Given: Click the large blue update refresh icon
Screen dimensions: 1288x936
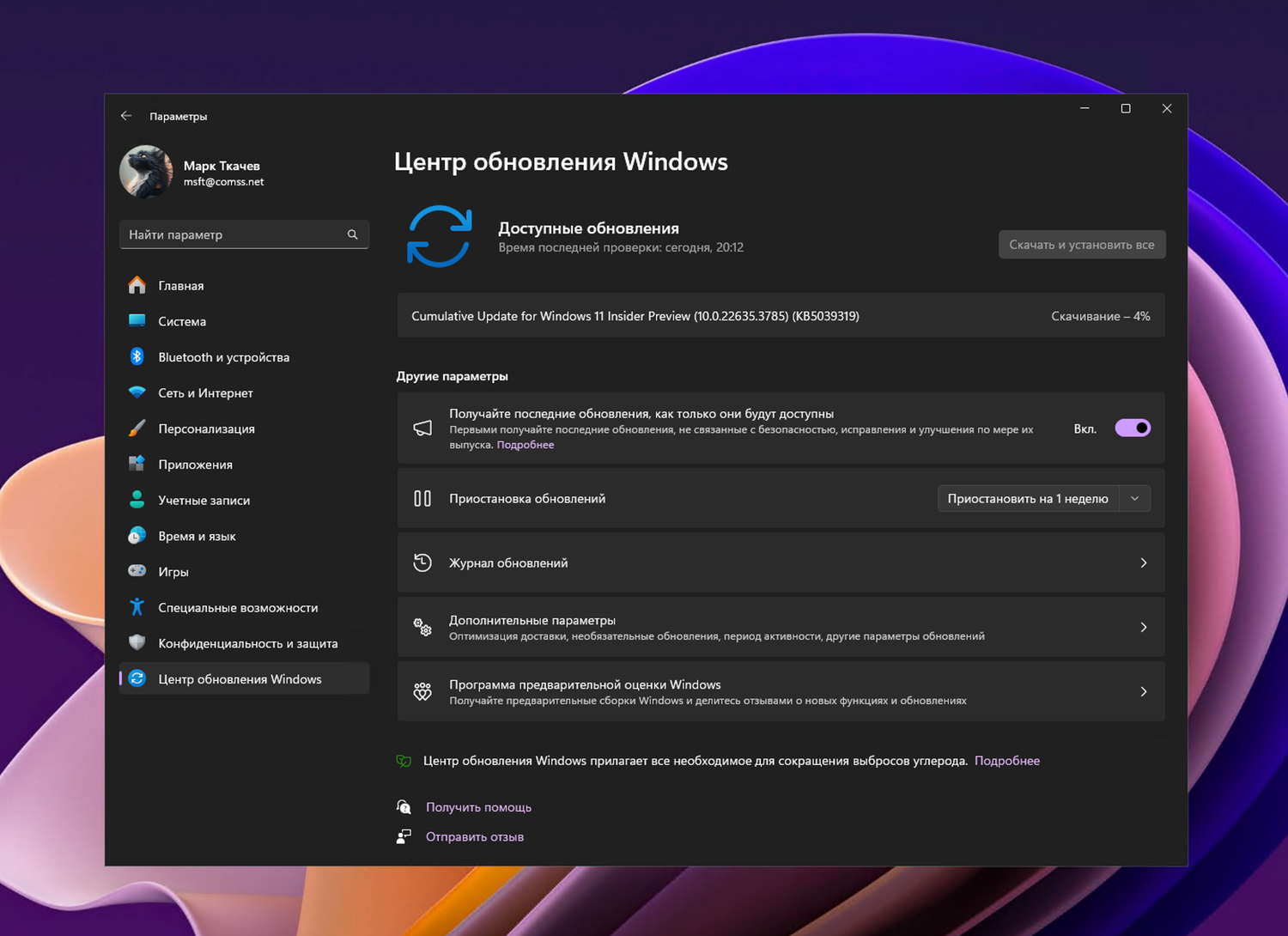Looking at the screenshot, I should coord(440,236).
